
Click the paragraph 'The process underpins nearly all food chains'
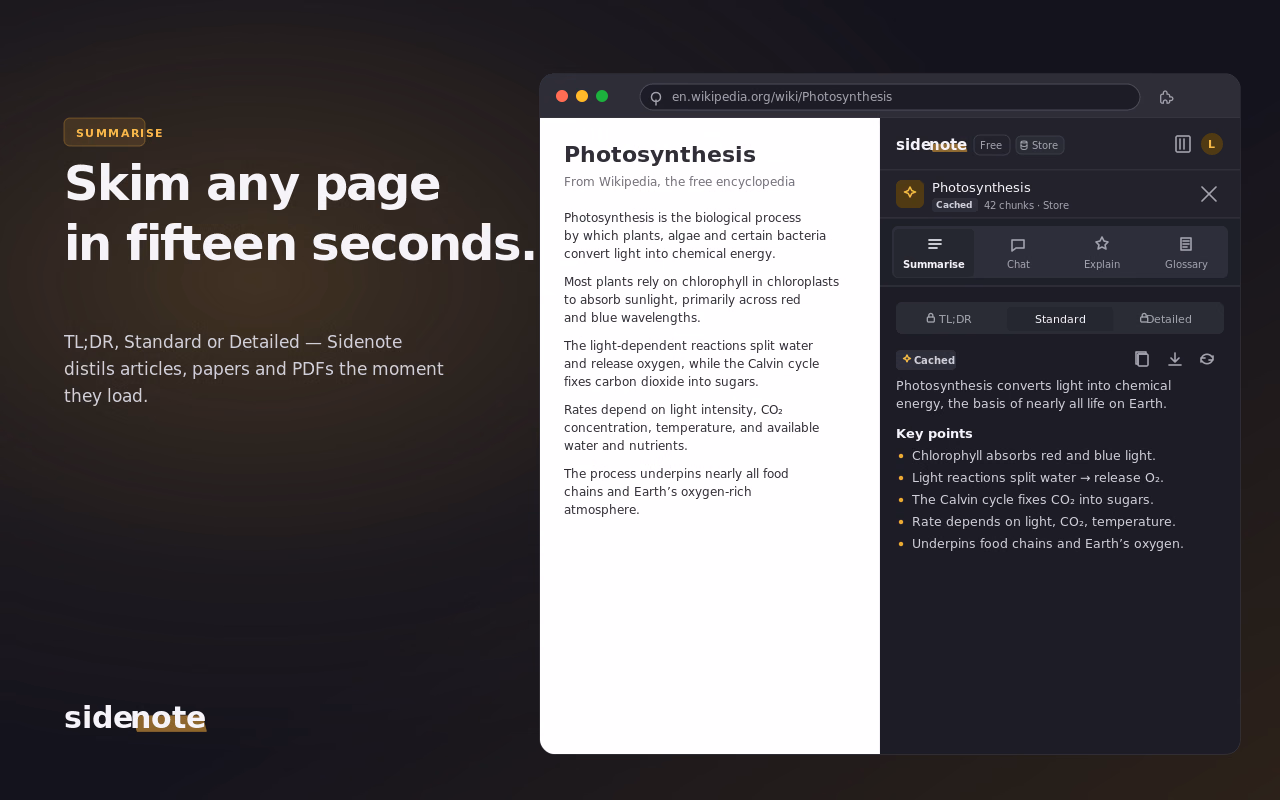click(x=676, y=492)
